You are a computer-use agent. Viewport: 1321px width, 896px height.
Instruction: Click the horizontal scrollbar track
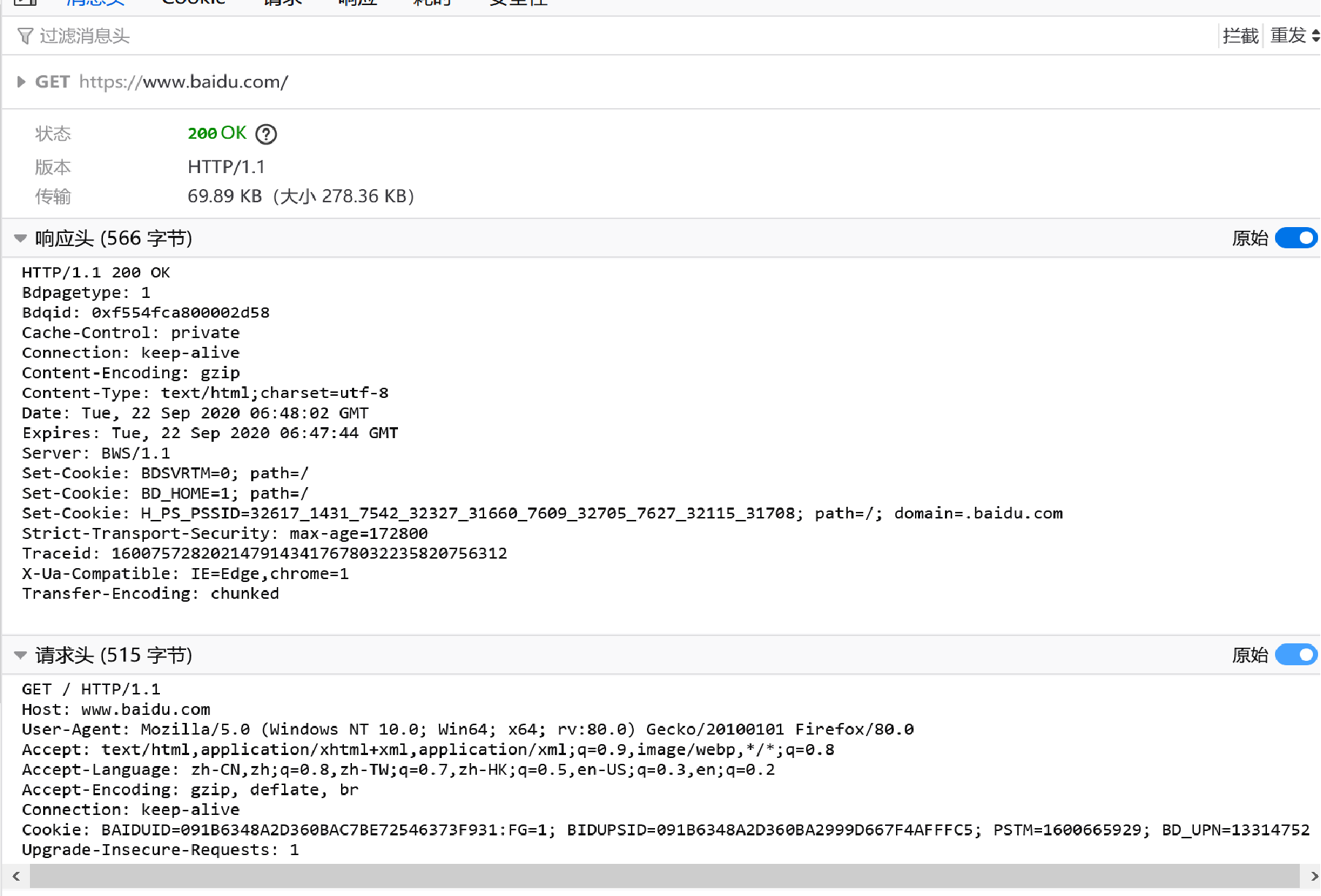(x=665, y=876)
